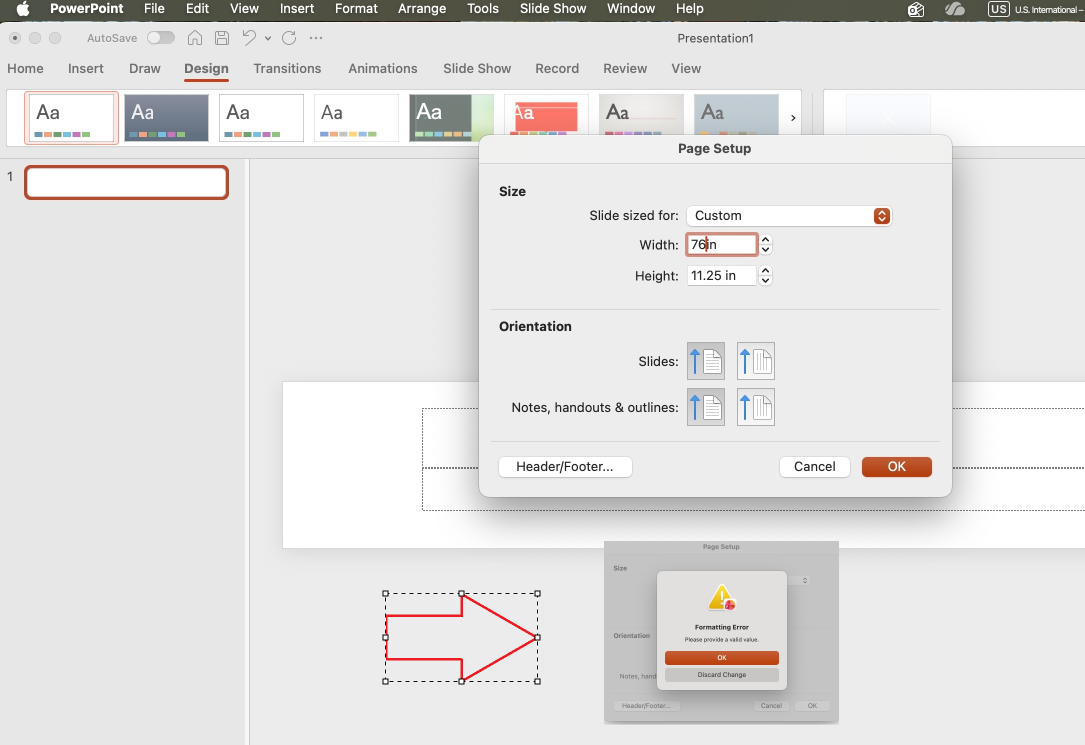1085x745 pixels.
Task: Decrease Height with the stepper down arrow
Action: click(765, 281)
